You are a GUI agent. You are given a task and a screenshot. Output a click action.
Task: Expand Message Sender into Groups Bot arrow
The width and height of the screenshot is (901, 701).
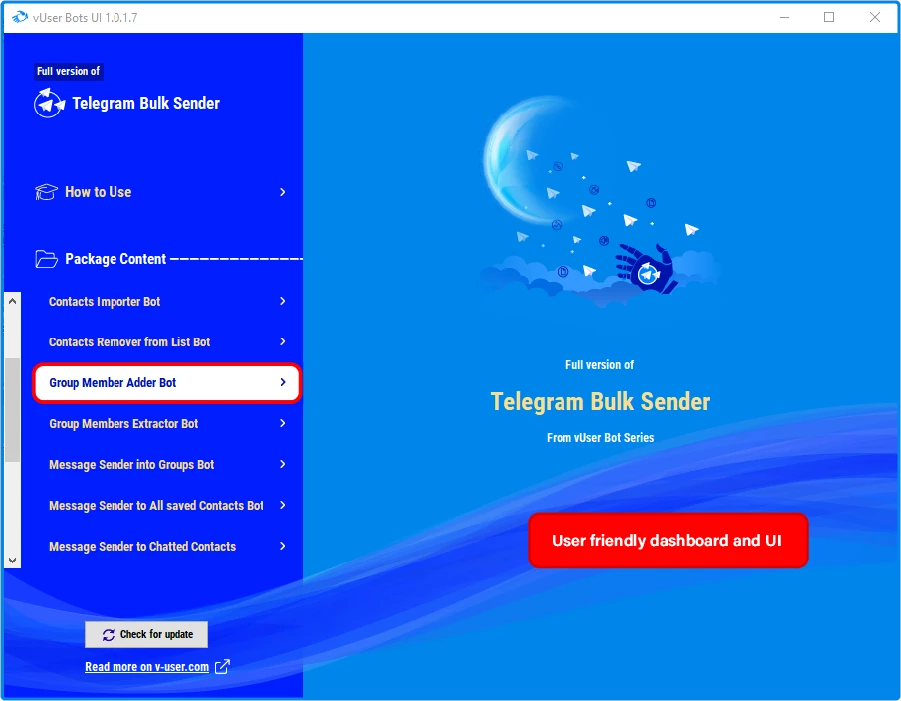tap(283, 464)
